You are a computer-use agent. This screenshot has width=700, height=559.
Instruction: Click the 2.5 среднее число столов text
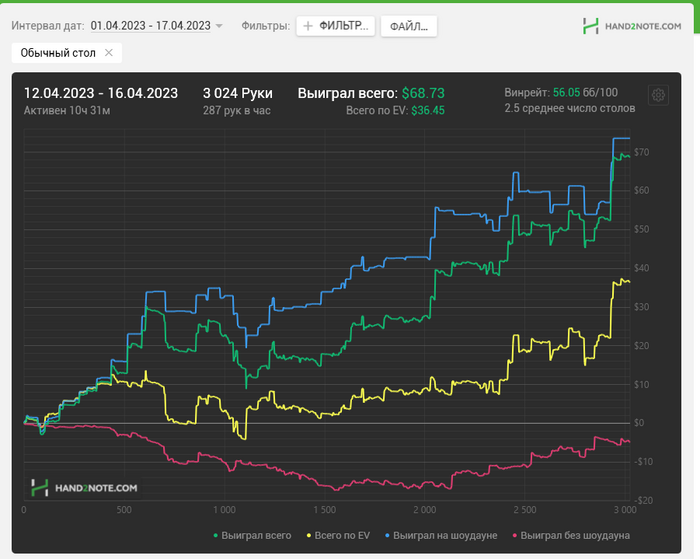click(x=570, y=108)
